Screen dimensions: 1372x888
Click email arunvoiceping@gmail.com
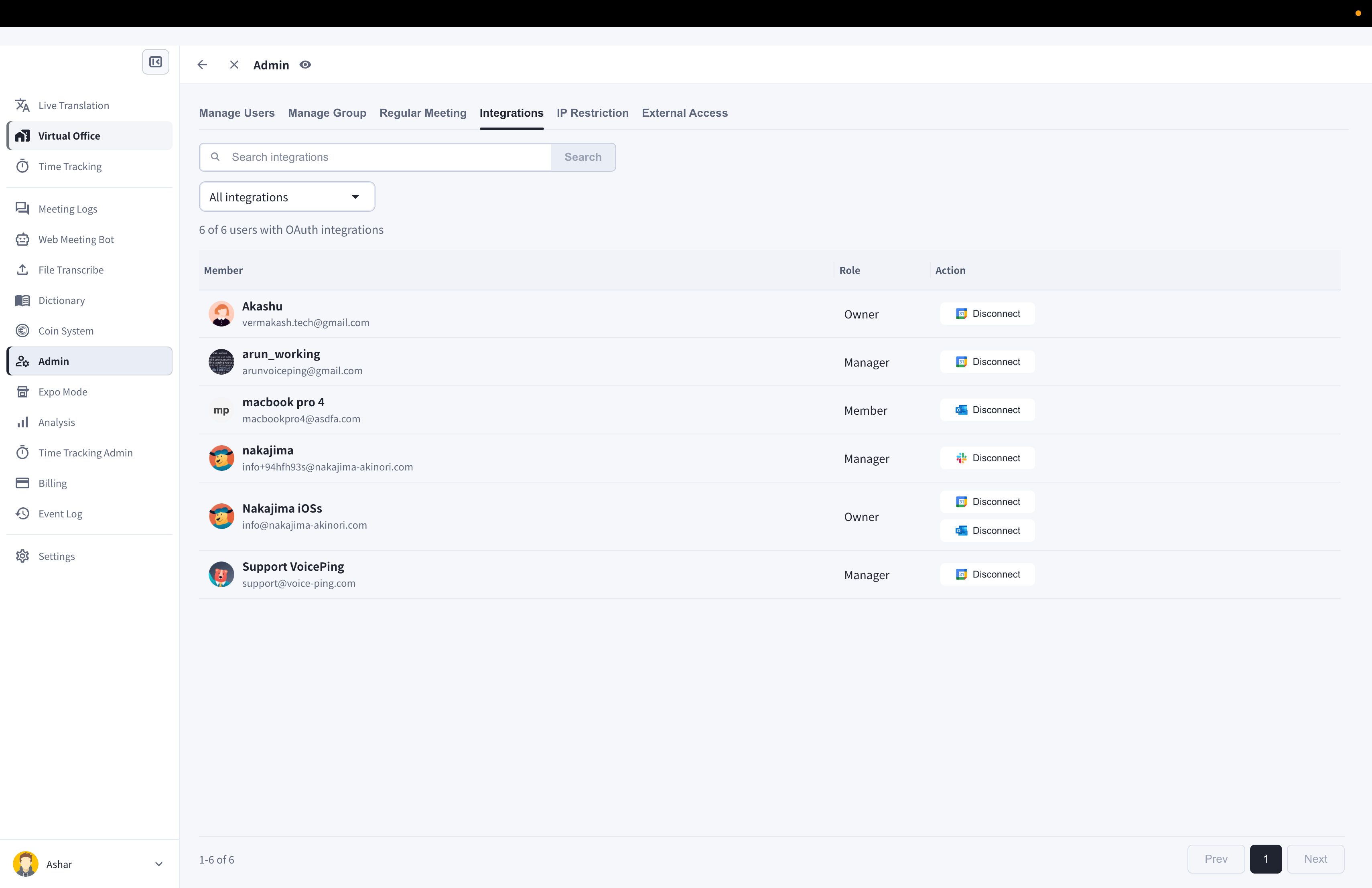click(x=302, y=371)
